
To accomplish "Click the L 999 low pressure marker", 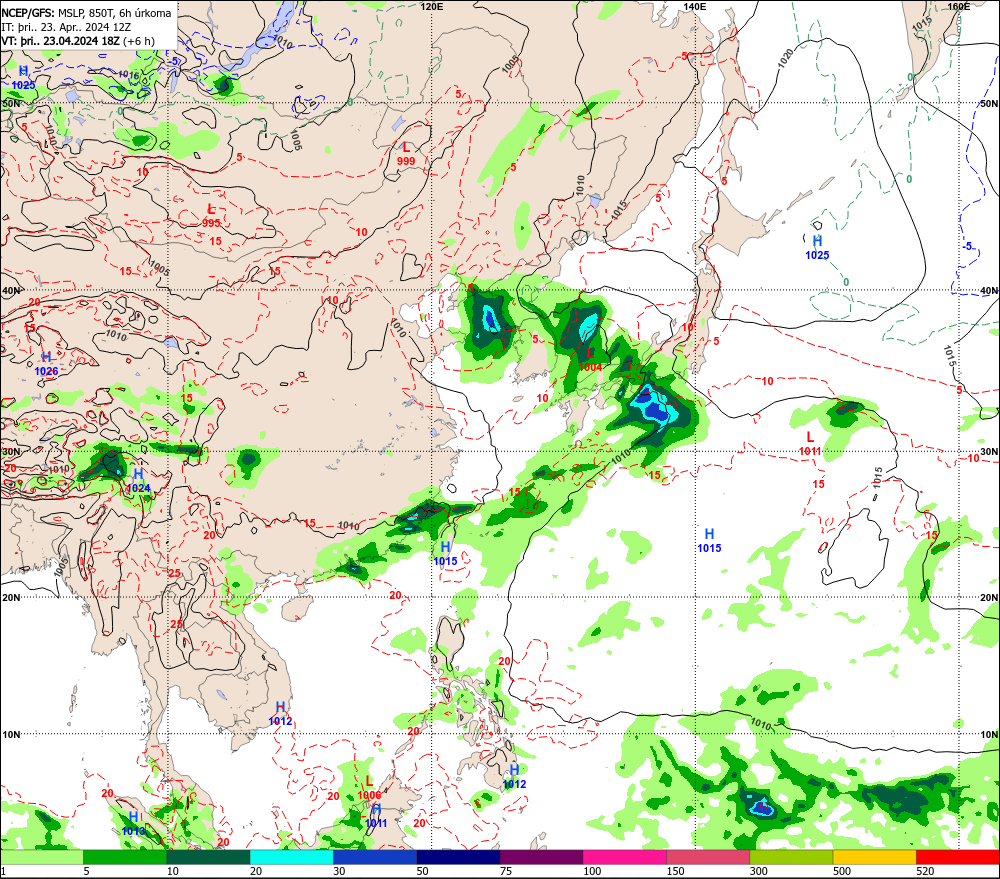I will click(406, 154).
